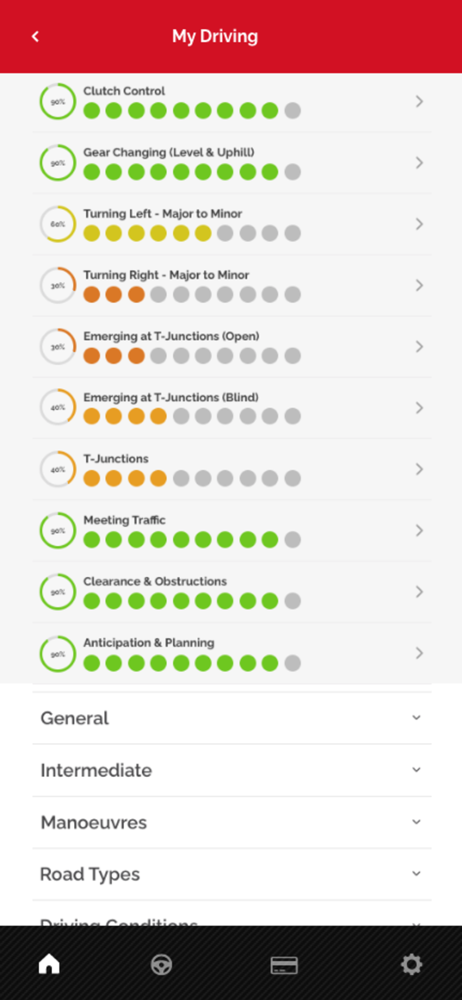Open the Home tab icon

(49, 964)
